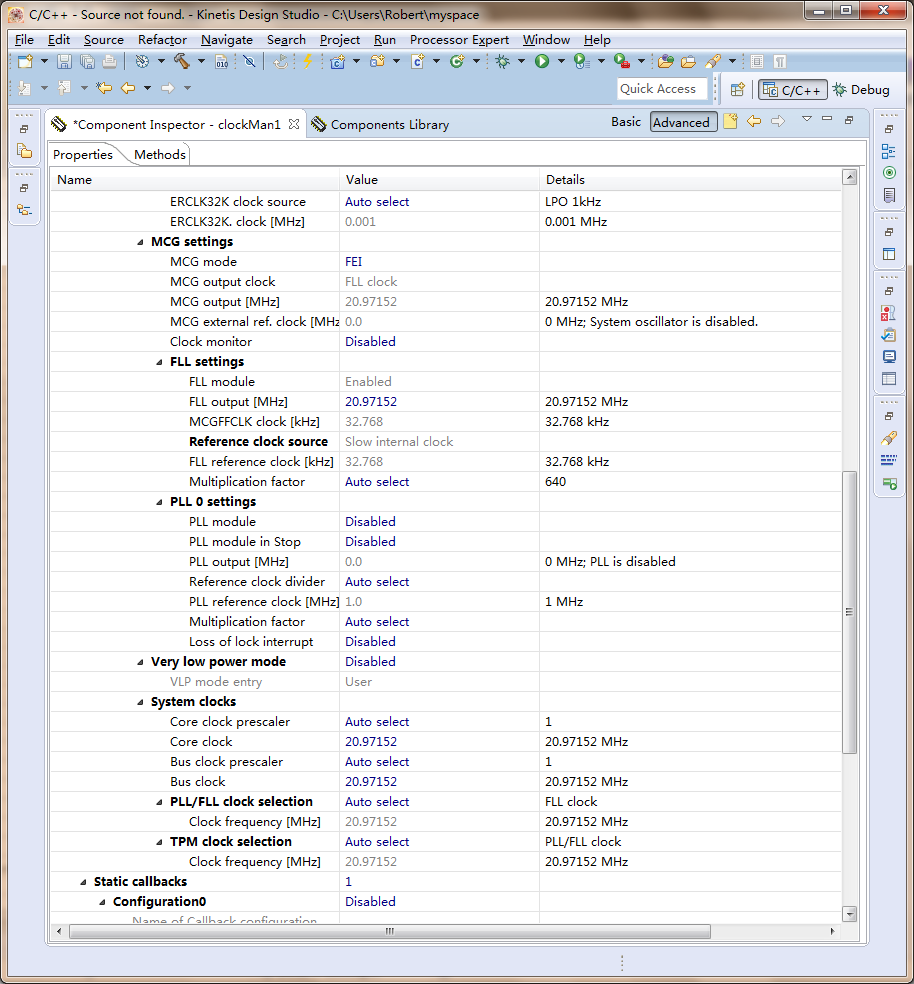Click the Back arrow in navigation toolbar

128,88
